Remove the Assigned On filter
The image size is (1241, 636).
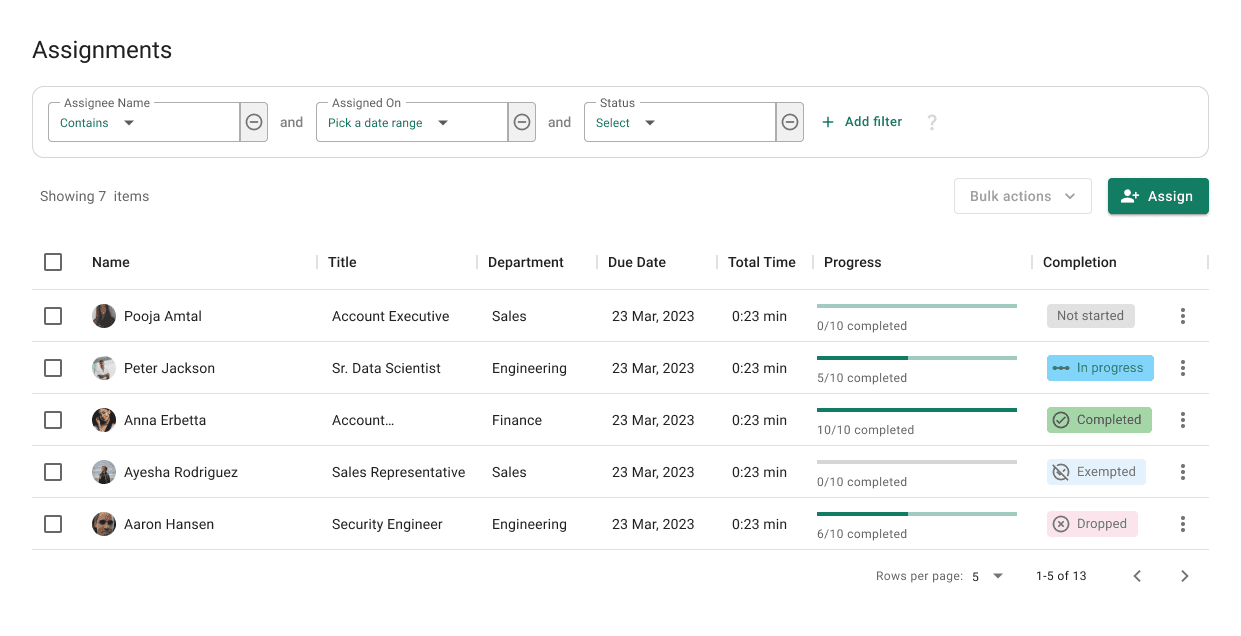522,122
